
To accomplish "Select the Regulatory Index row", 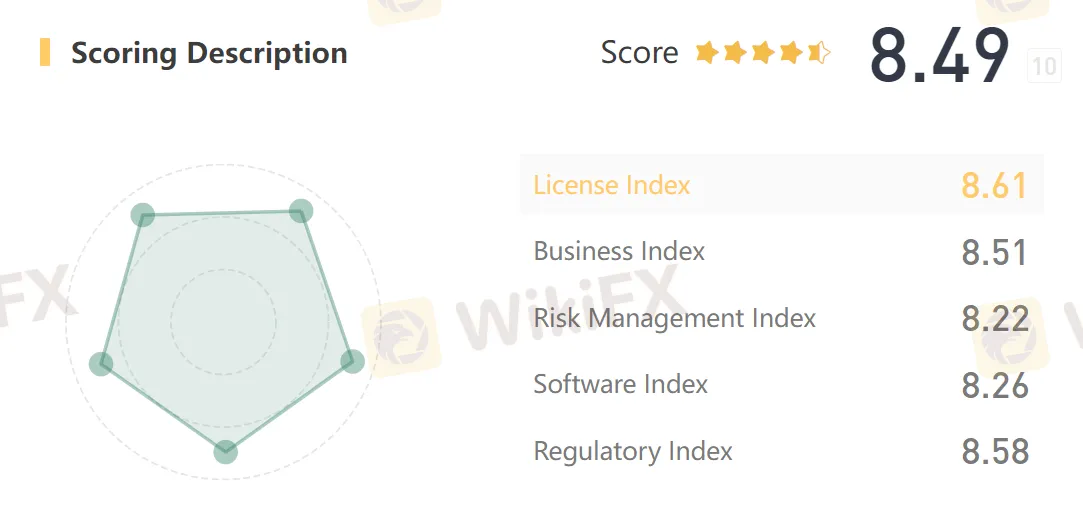I will pos(782,450).
